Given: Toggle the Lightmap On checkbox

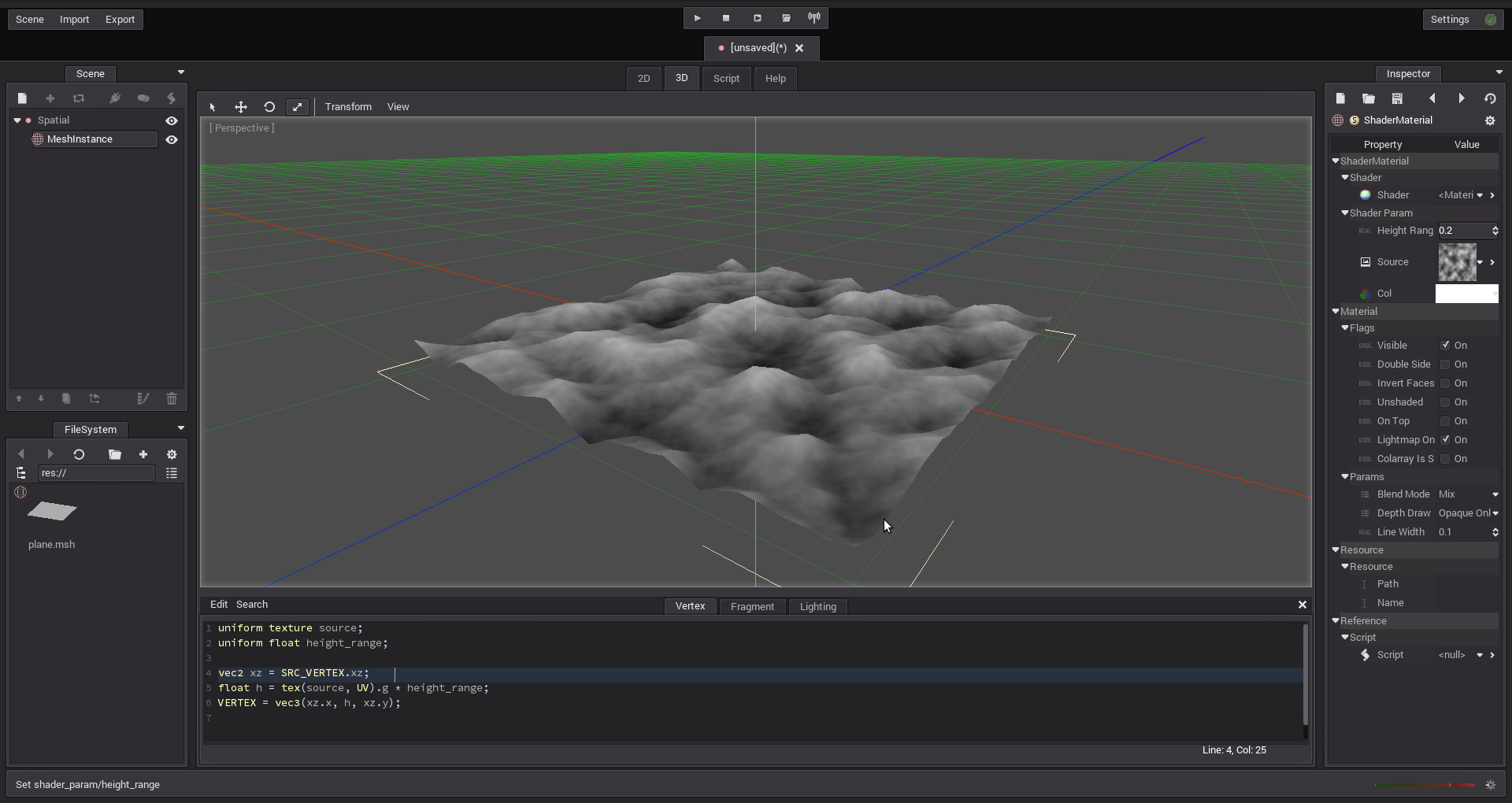Looking at the screenshot, I should 1445,440.
